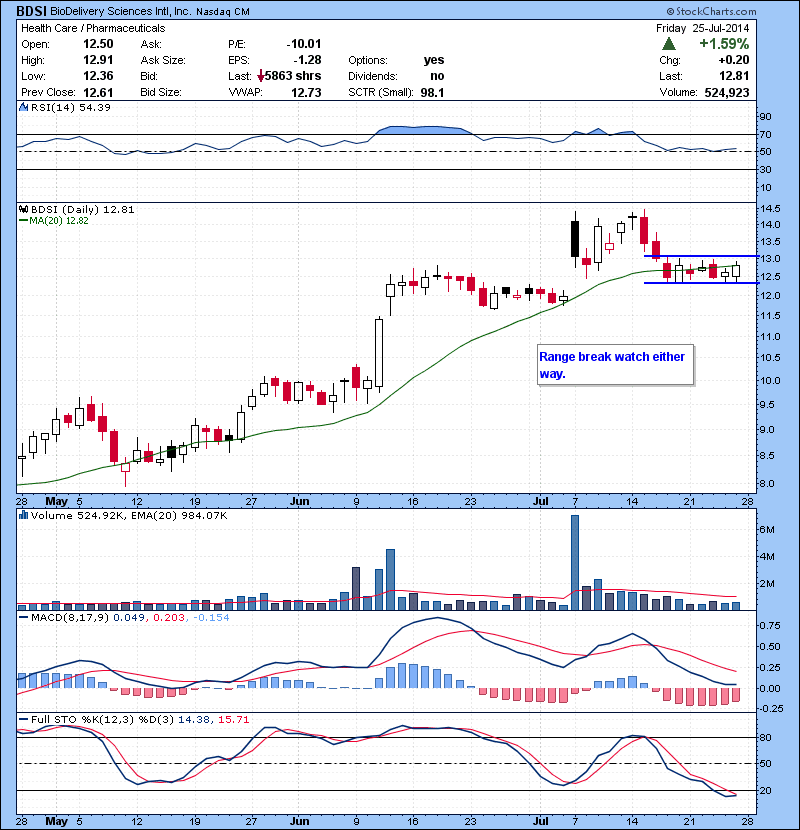800x830 pixels.
Task: Click the MACD(8,17,9) legend line marker
Action: 23,617
